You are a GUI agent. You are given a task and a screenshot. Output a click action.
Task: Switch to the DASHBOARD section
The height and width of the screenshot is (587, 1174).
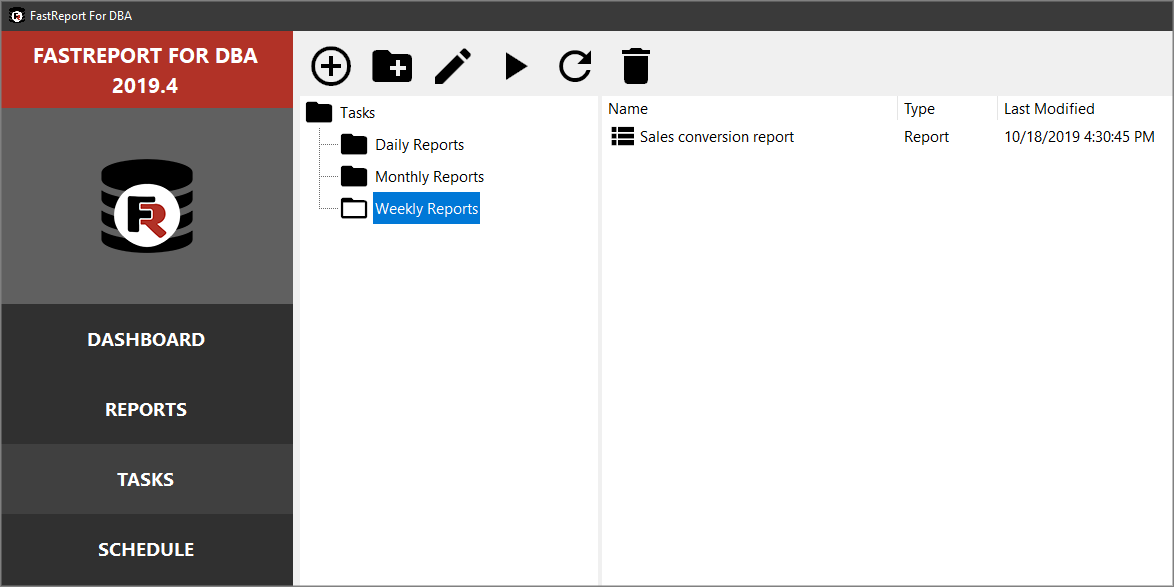point(146,339)
